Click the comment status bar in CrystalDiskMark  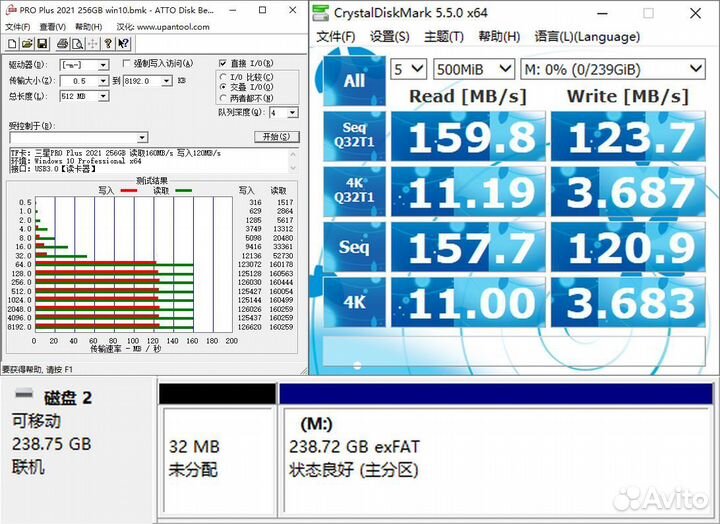coord(514,351)
